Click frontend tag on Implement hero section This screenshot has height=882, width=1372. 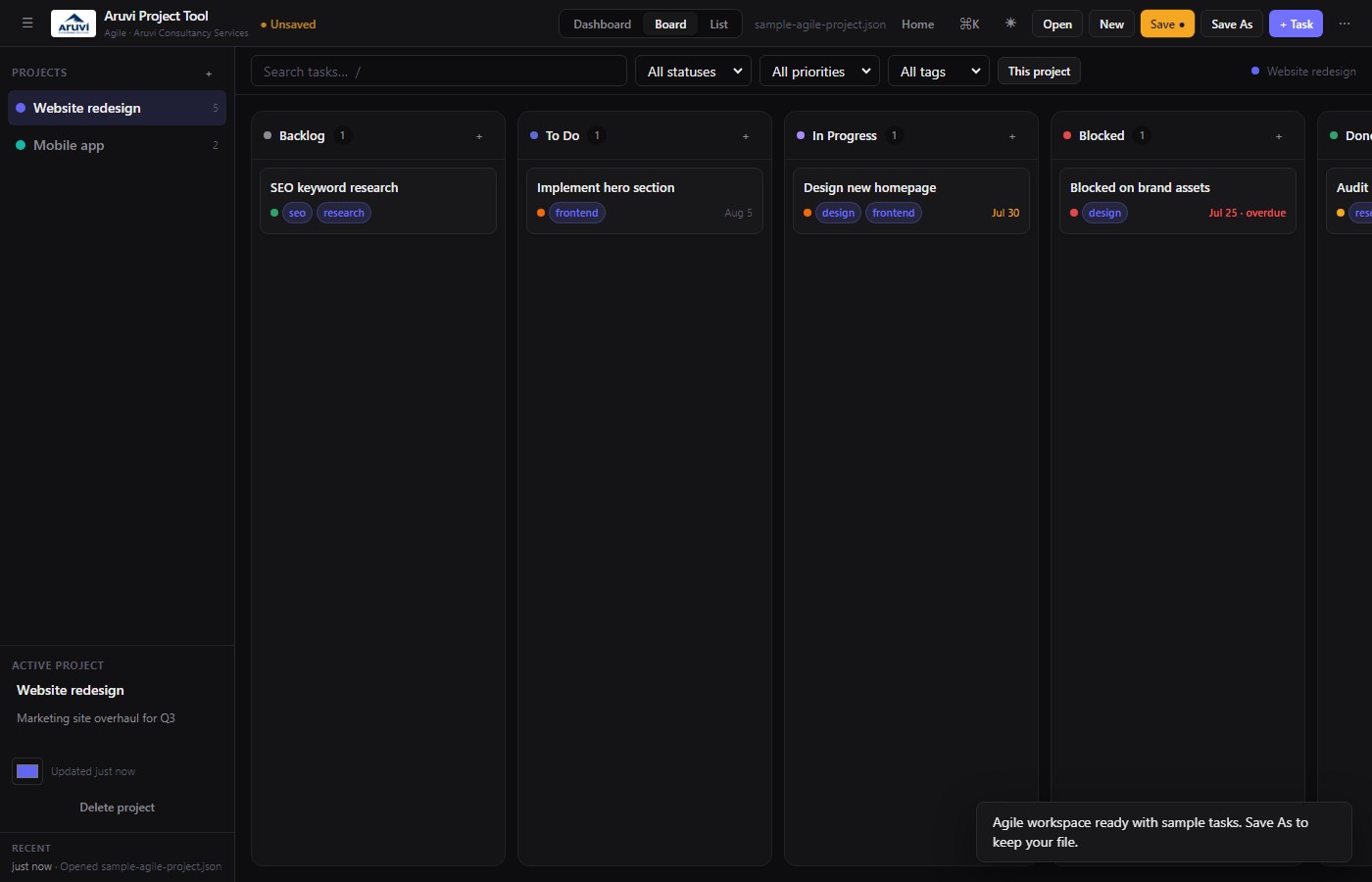(x=577, y=213)
